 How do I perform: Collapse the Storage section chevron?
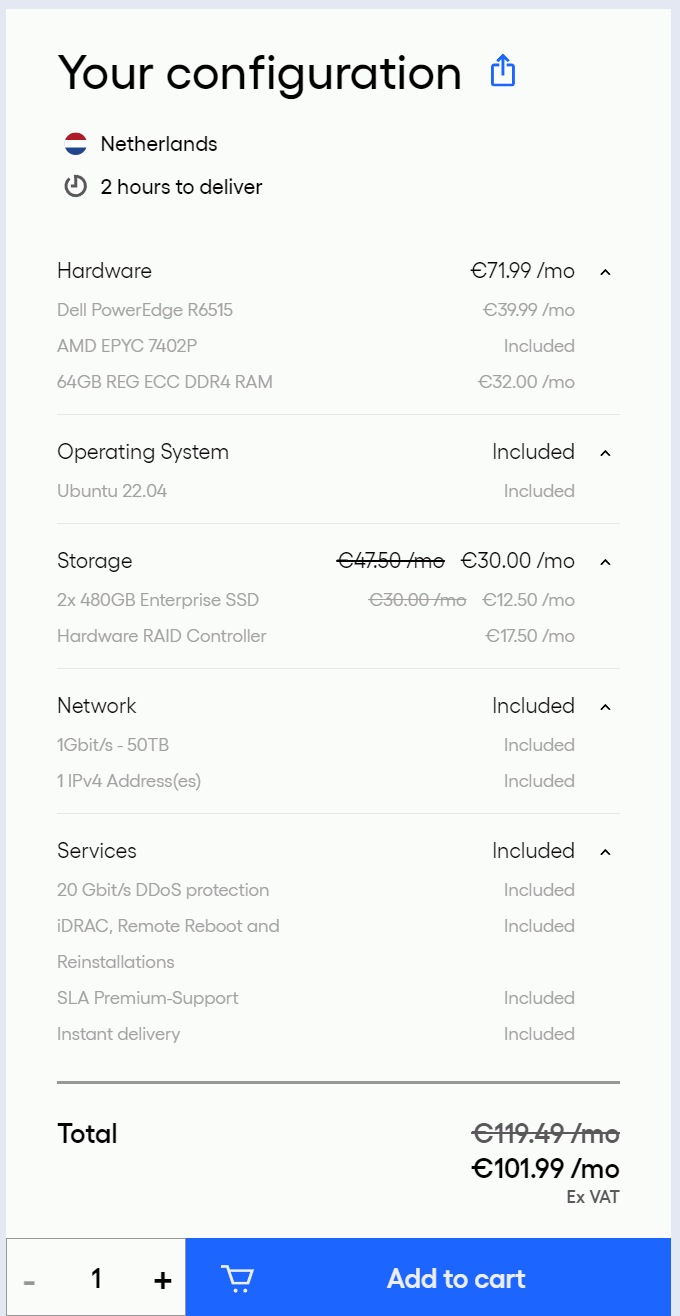[x=605, y=561]
